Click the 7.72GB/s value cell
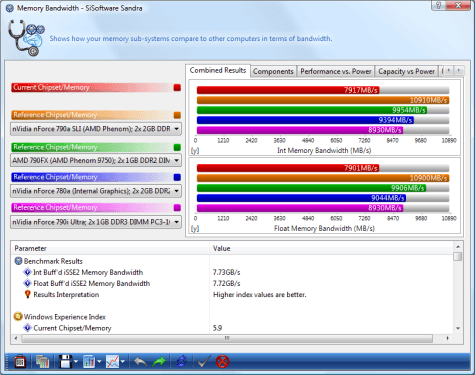 tap(227, 283)
